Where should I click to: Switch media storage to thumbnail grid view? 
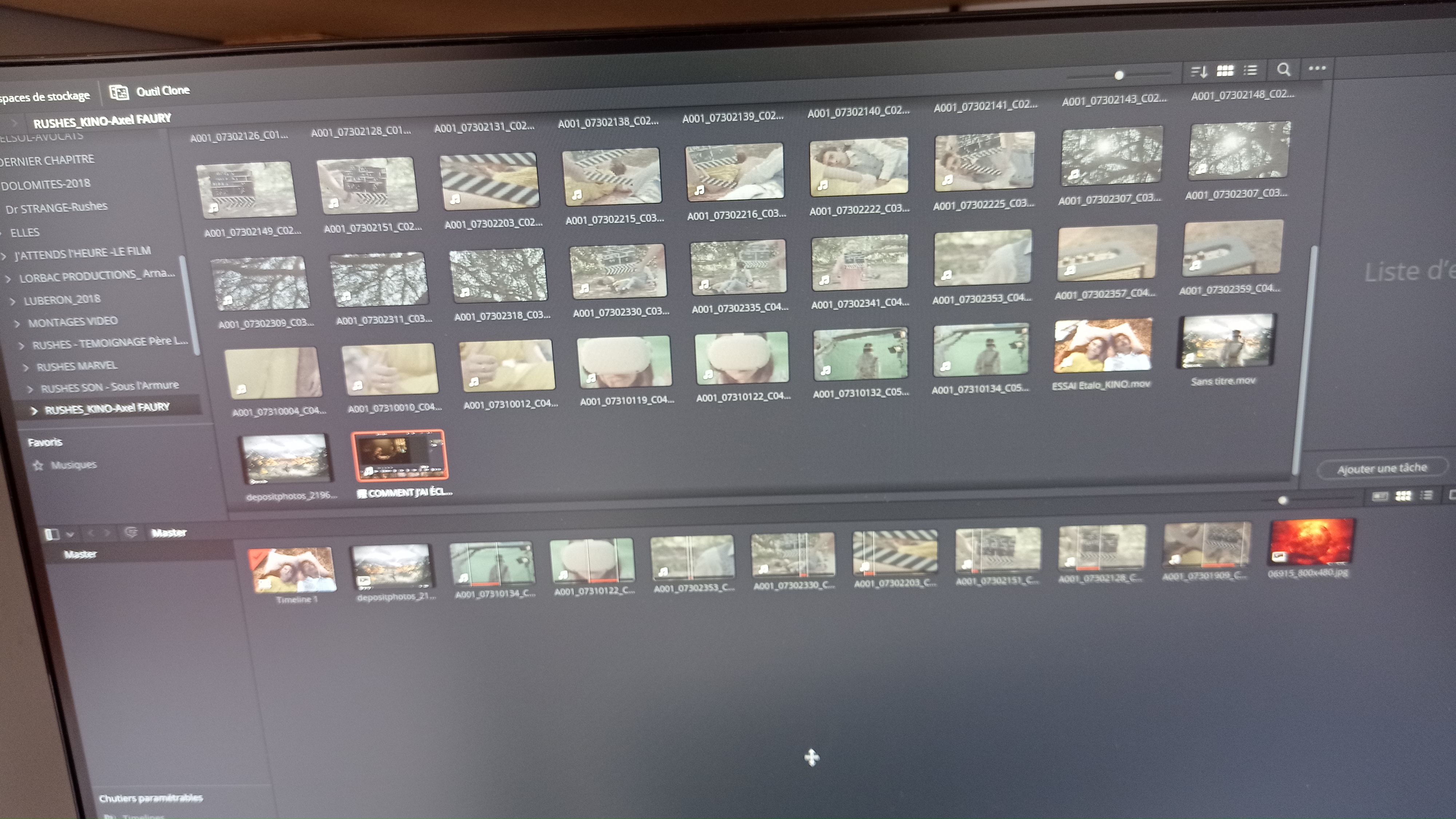[1225, 71]
